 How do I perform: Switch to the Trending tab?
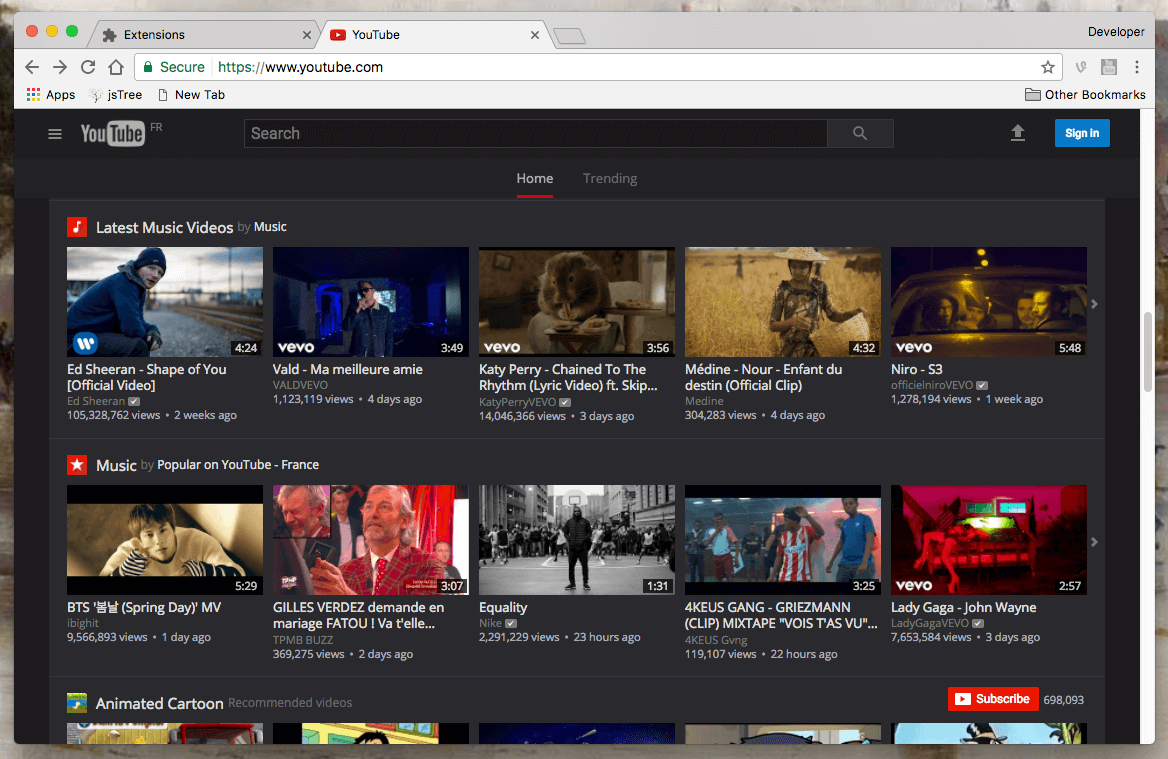point(610,179)
